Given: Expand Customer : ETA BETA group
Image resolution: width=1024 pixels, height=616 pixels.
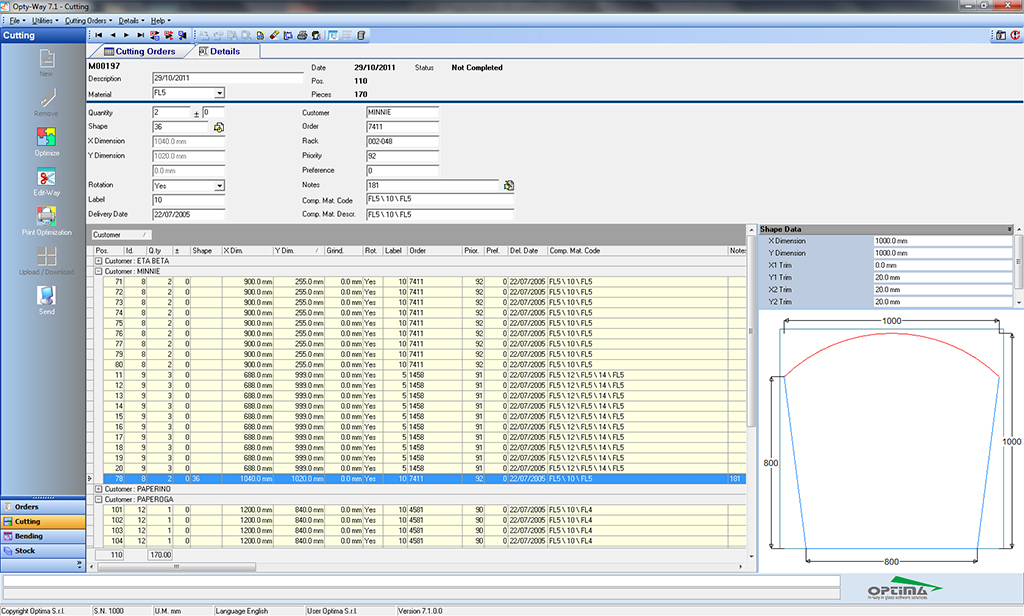Looking at the screenshot, I should [99, 261].
